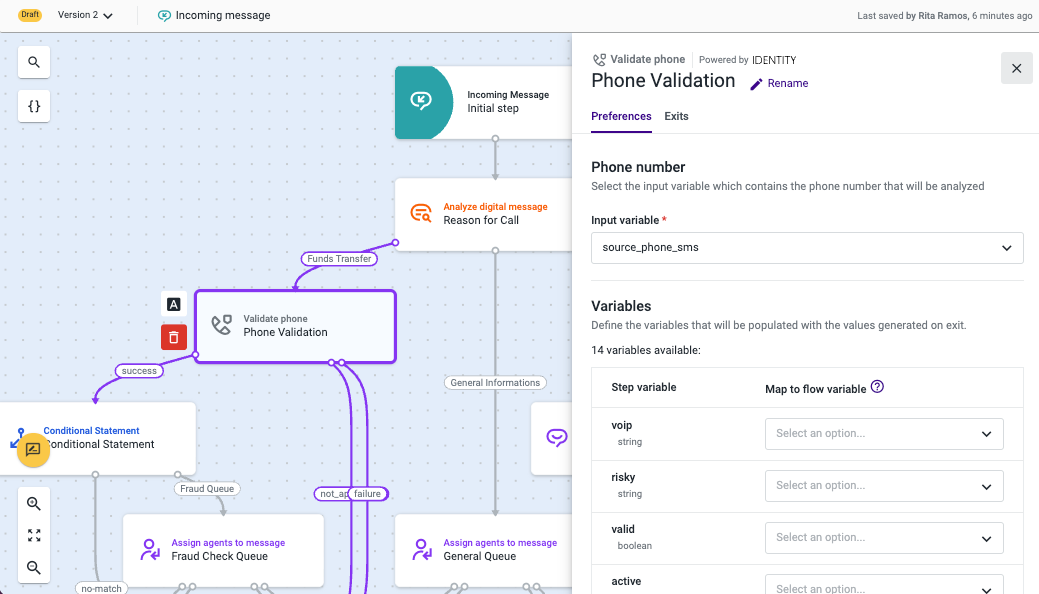The image size is (1039, 594).
Task: Select the Funds Transfer exit label
Action: [x=339, y=259]
